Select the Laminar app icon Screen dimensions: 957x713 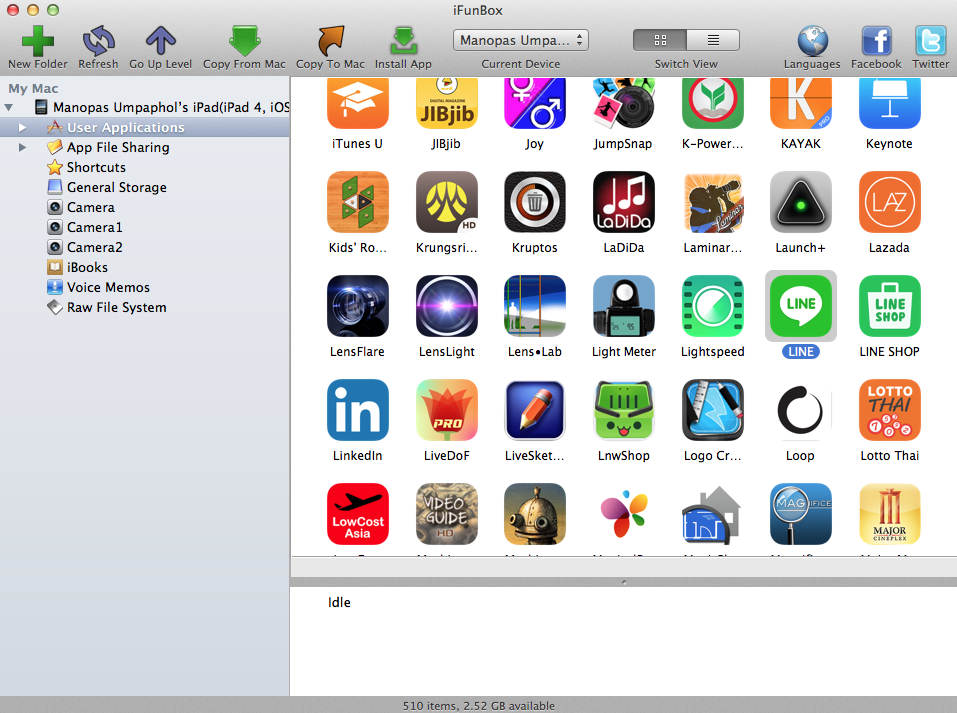tap(712, 202)
